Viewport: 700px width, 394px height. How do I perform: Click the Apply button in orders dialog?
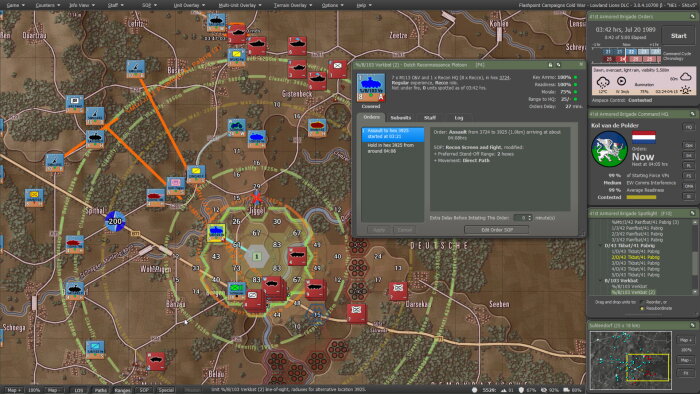tap(379, 230)
